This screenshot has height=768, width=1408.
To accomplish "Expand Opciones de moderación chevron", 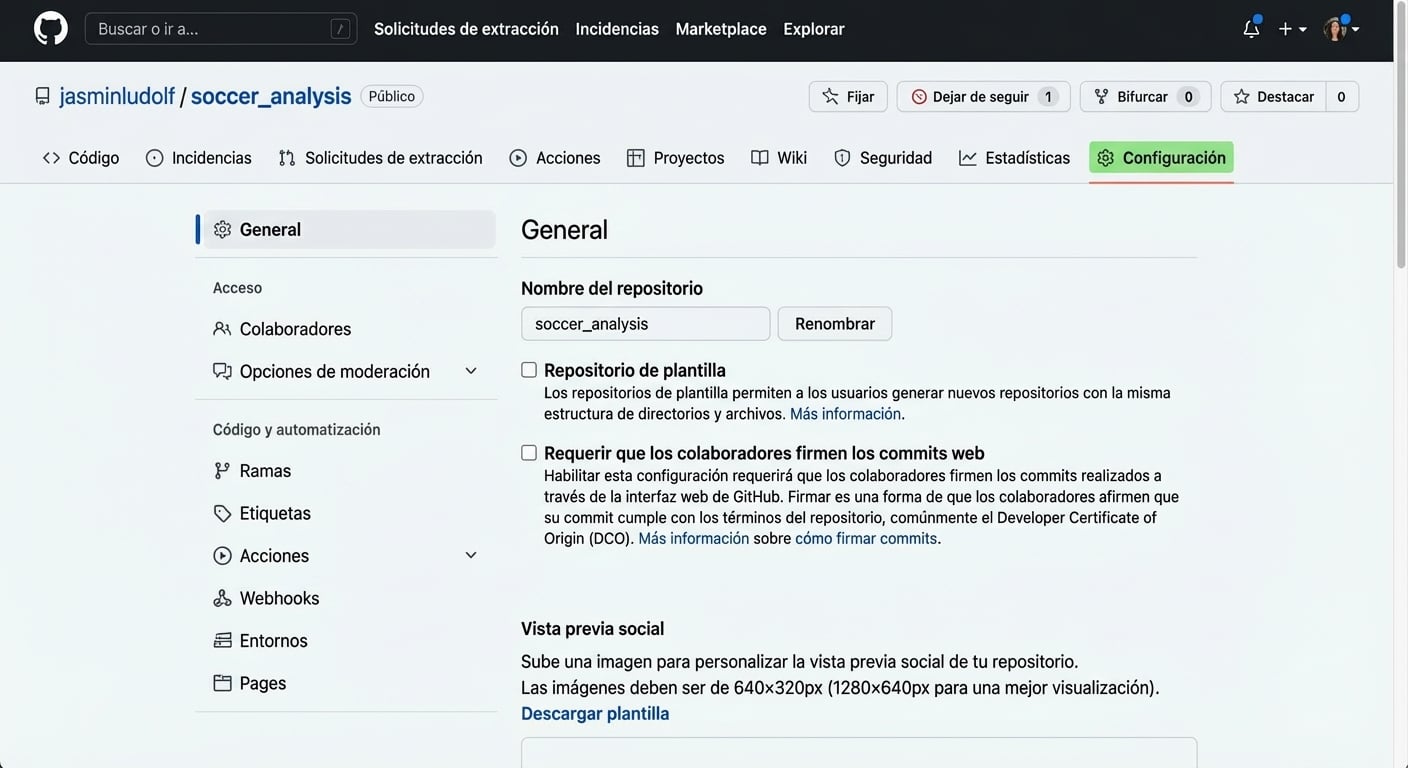I will point(471,371).
